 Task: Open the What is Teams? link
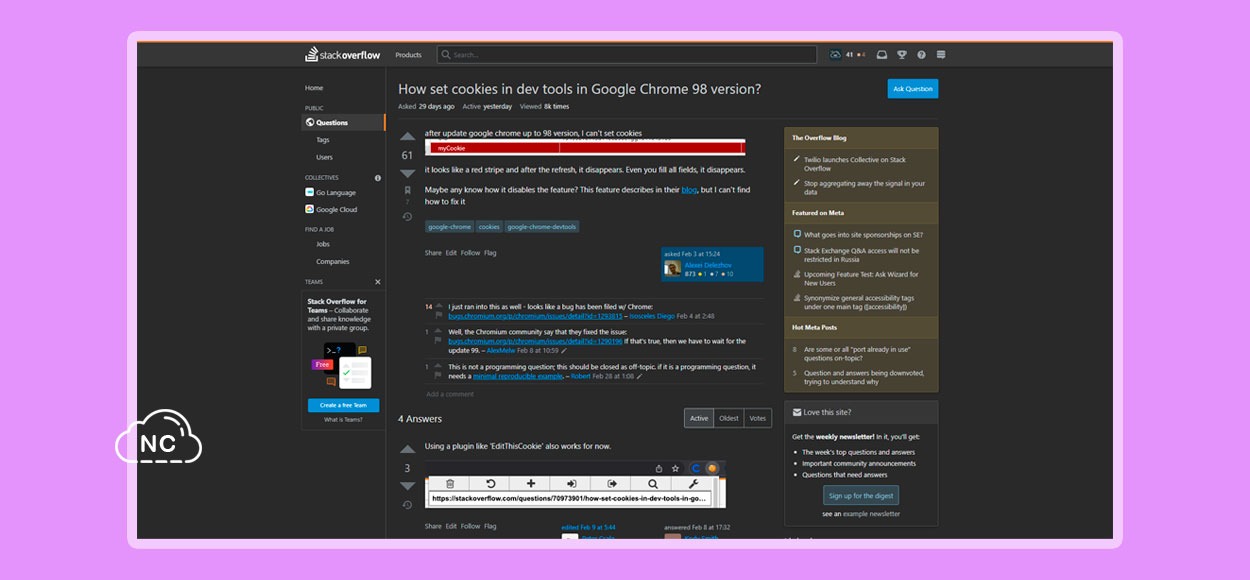343,420
